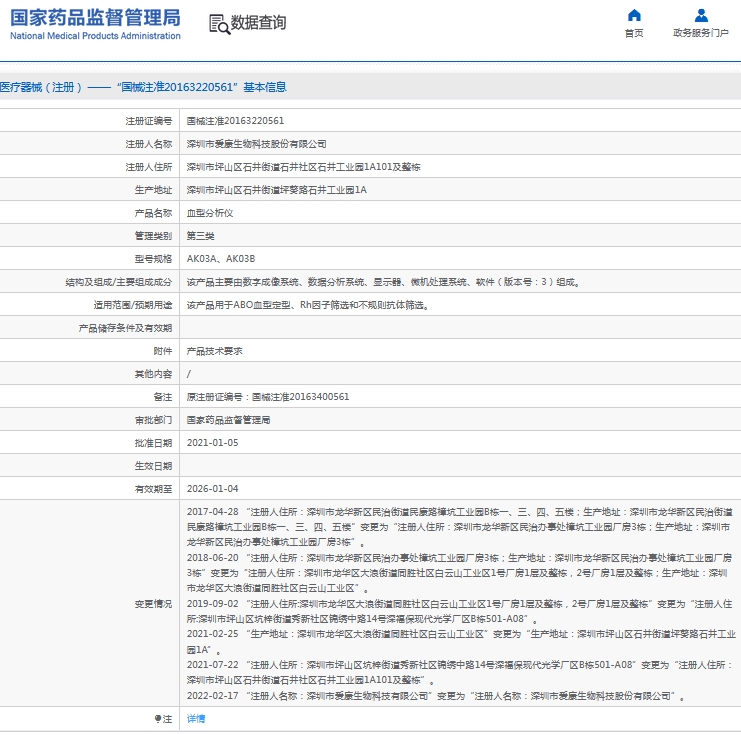
Task: Click approval department 国家药品监督管理局 value
Action: [x=228, y=420]
